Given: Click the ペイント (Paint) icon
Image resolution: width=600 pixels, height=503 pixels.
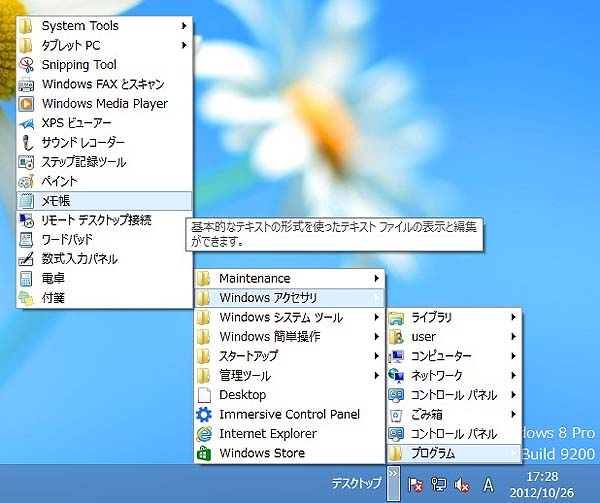Looking at the screenshot, I should point(27,181).
